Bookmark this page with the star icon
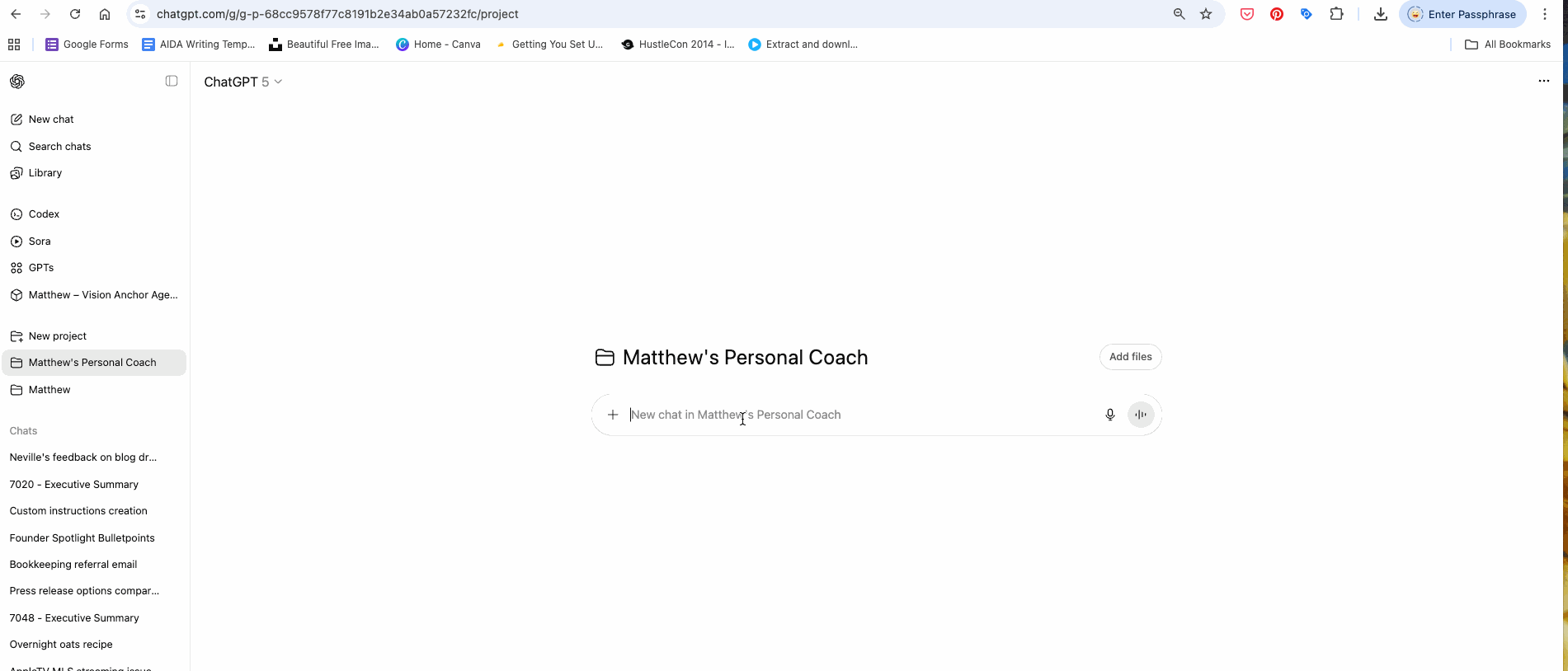 click(x=1206, y=14)
